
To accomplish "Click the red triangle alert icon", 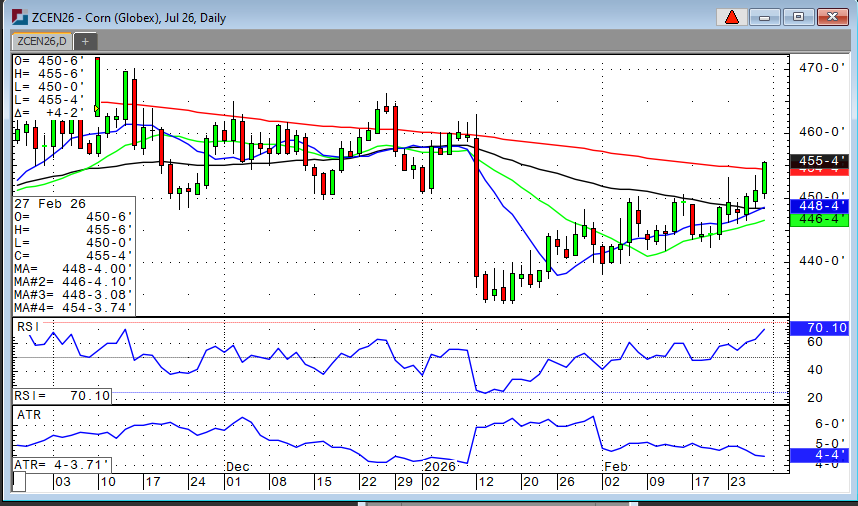I will point(732,18).
